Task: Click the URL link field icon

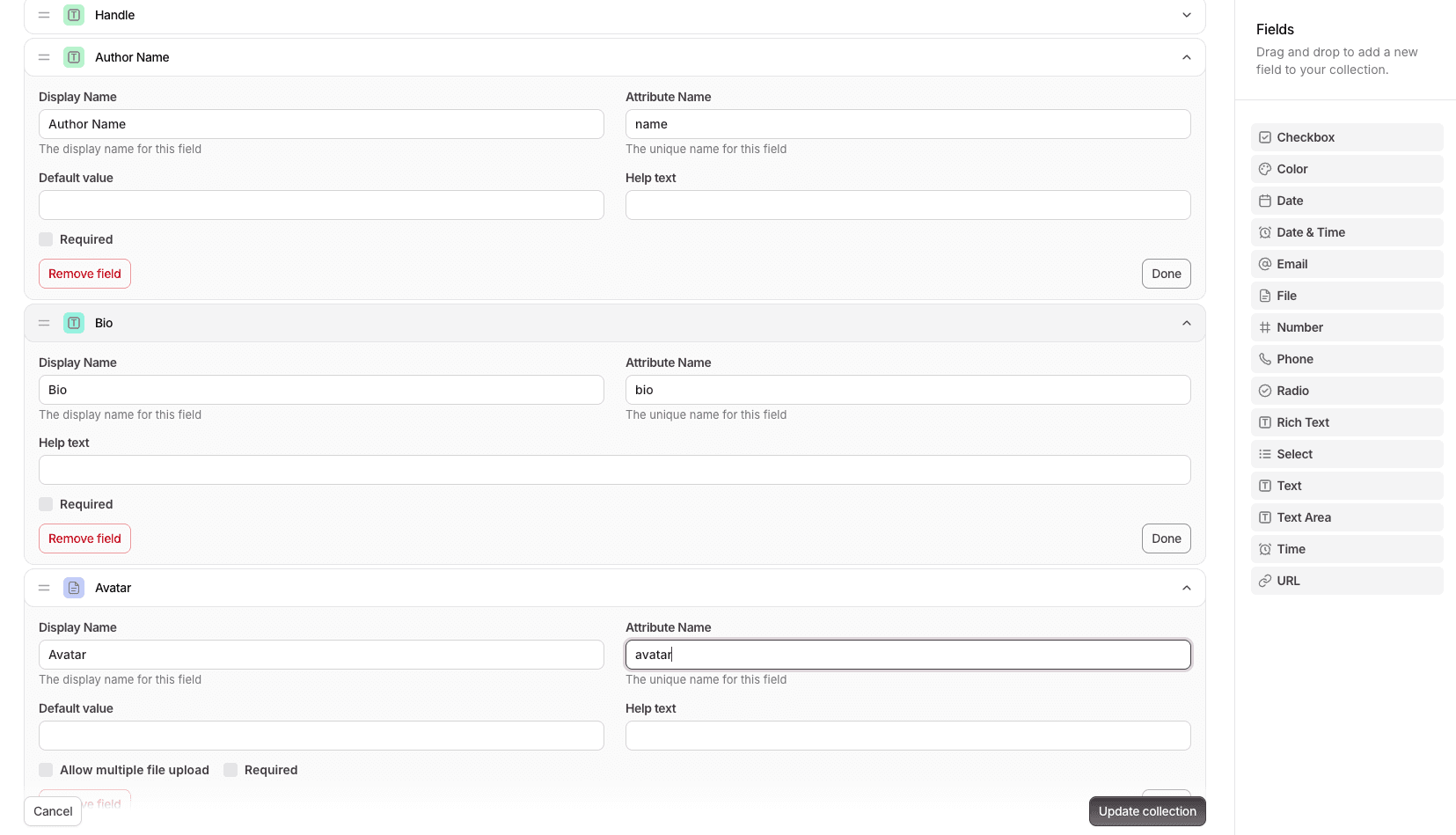Action: coord(1264,581)
